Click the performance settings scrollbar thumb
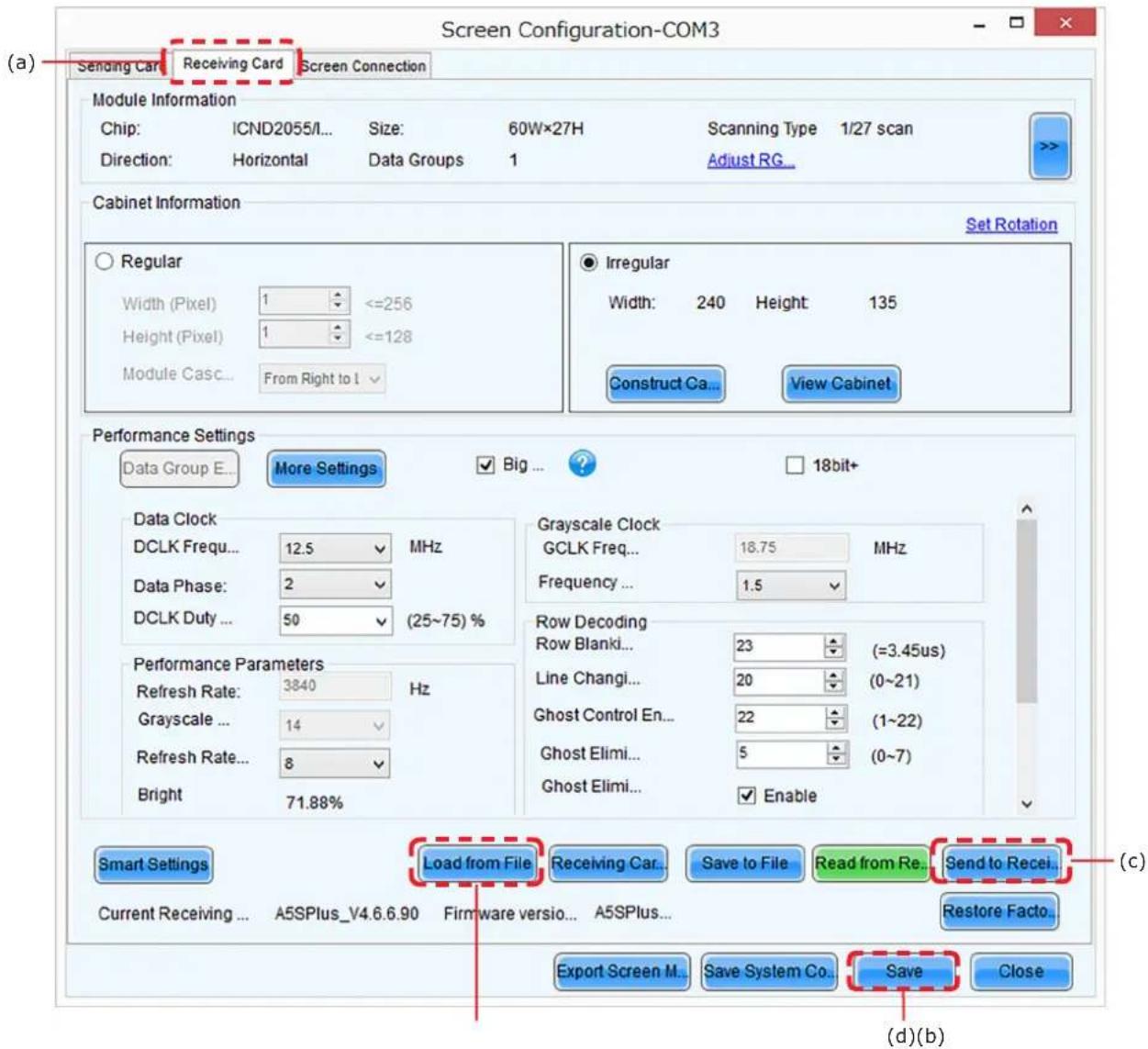The width and height of the screenshot is (1148, 1049). [1026, 610]
